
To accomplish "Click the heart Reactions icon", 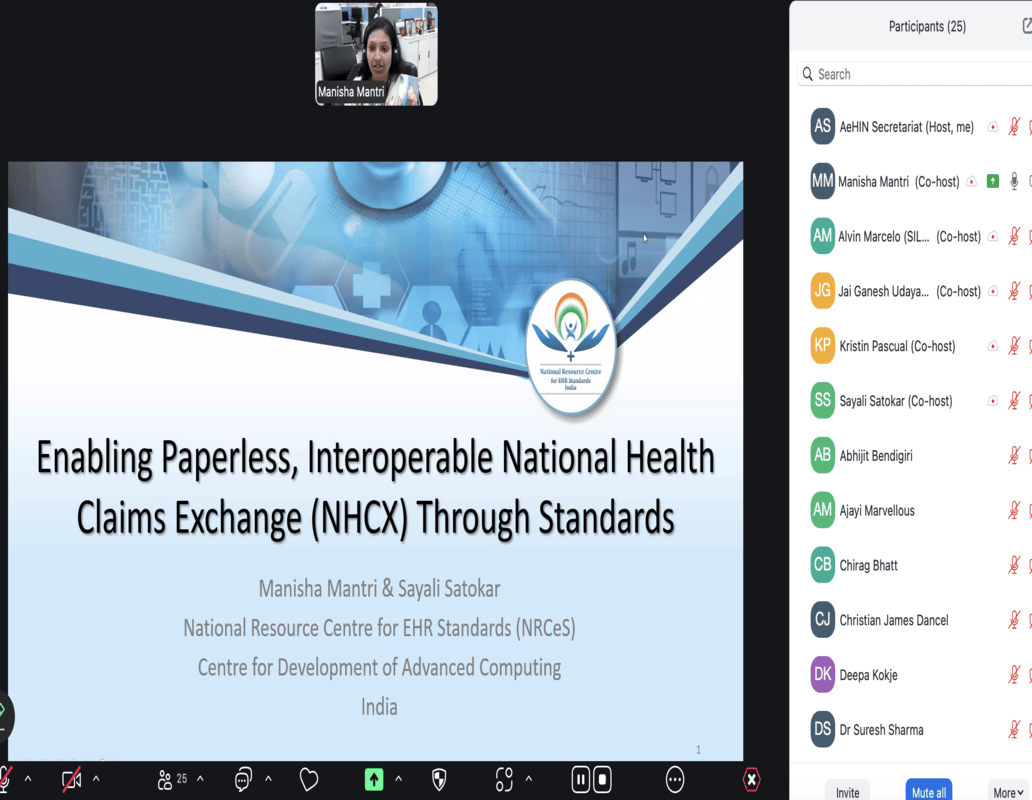I will (309, 779).
